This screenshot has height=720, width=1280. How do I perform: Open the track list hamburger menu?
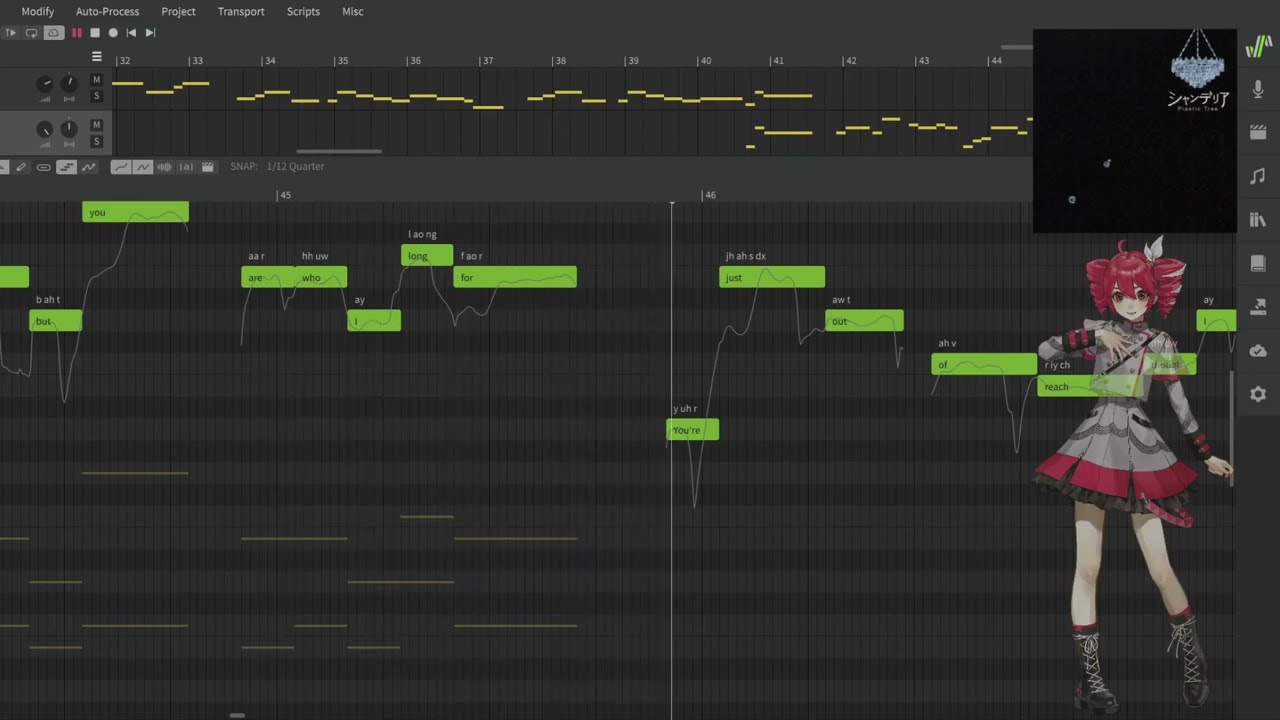(97, 57)
